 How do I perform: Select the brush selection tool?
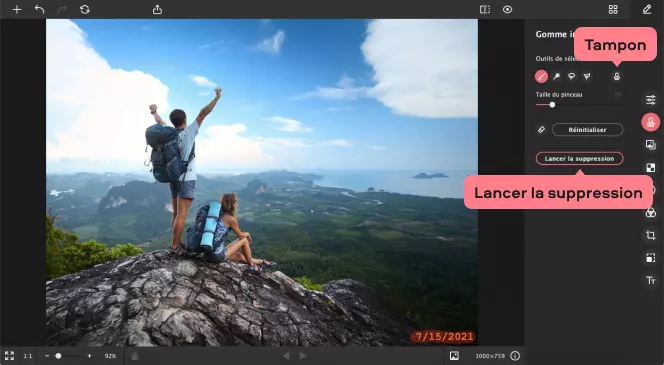tap(541, 76)
